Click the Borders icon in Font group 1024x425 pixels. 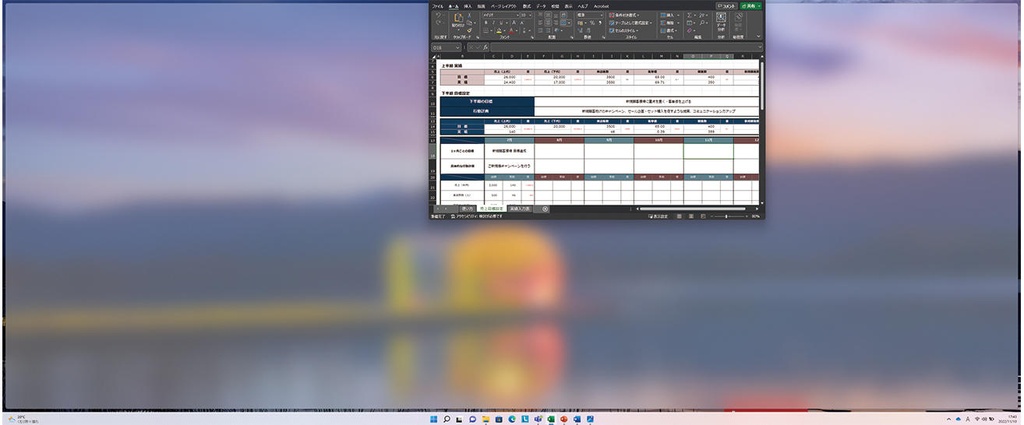click(486, 31)
